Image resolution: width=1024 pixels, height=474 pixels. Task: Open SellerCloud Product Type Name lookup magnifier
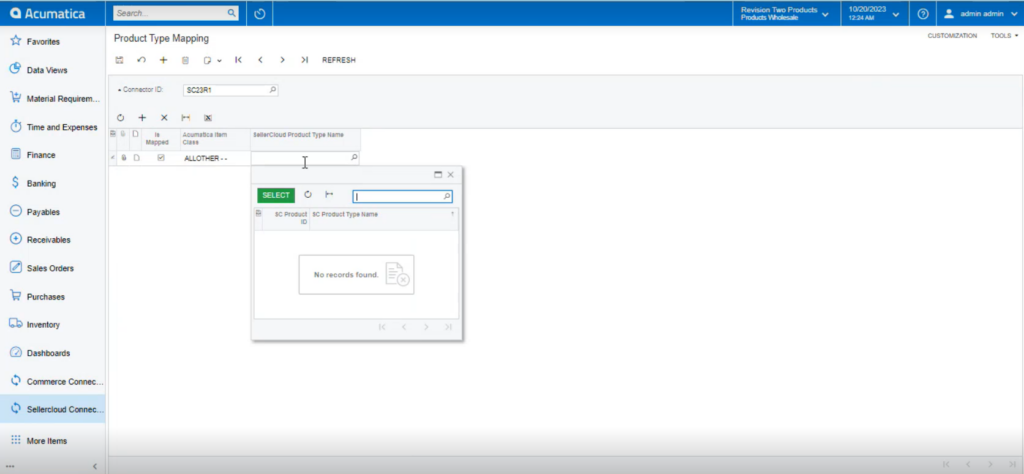[x=354, y=157]
